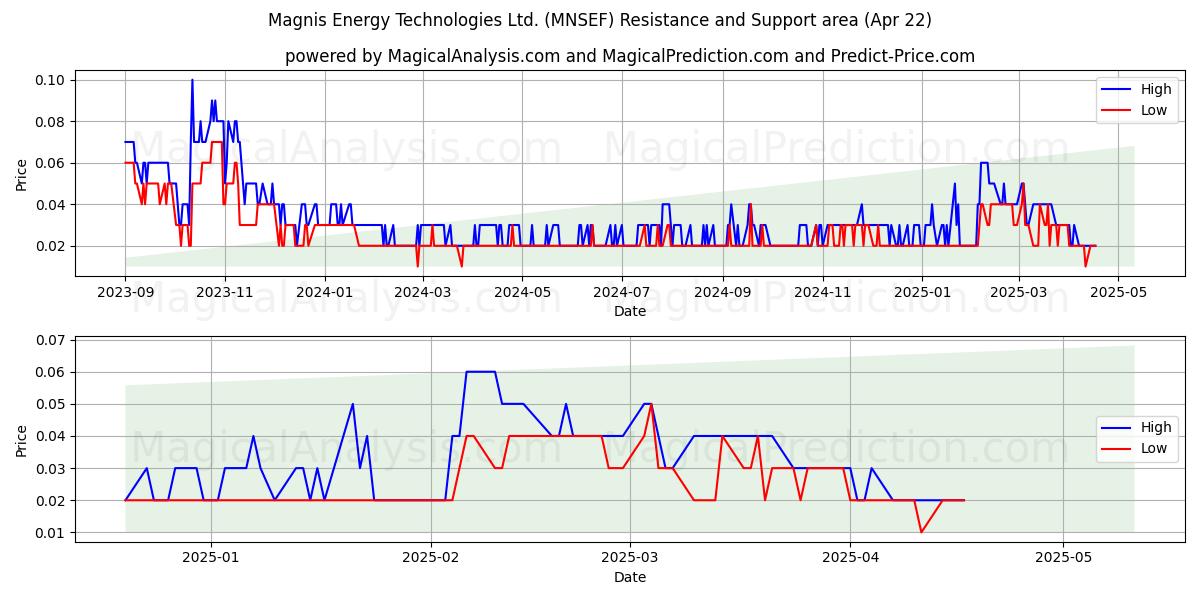Click the 0.10 price tick label
This screenshot has height=600, width=1200.
click(50, 80)
